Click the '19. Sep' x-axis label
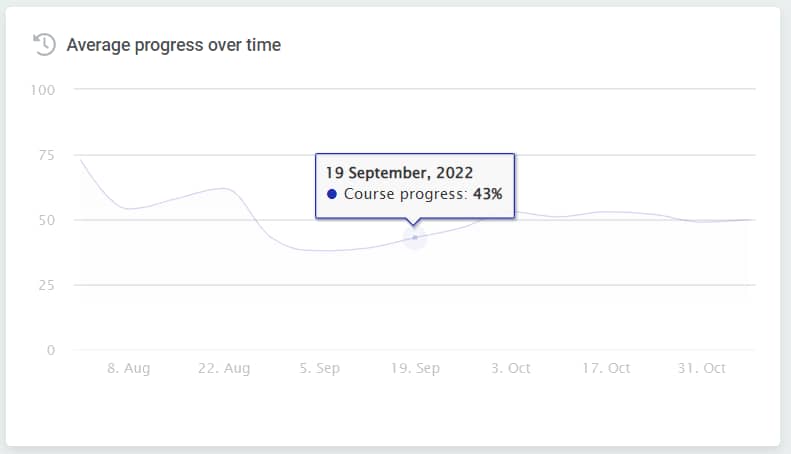Viewport: 791px width, 454px height. point(415,368)
